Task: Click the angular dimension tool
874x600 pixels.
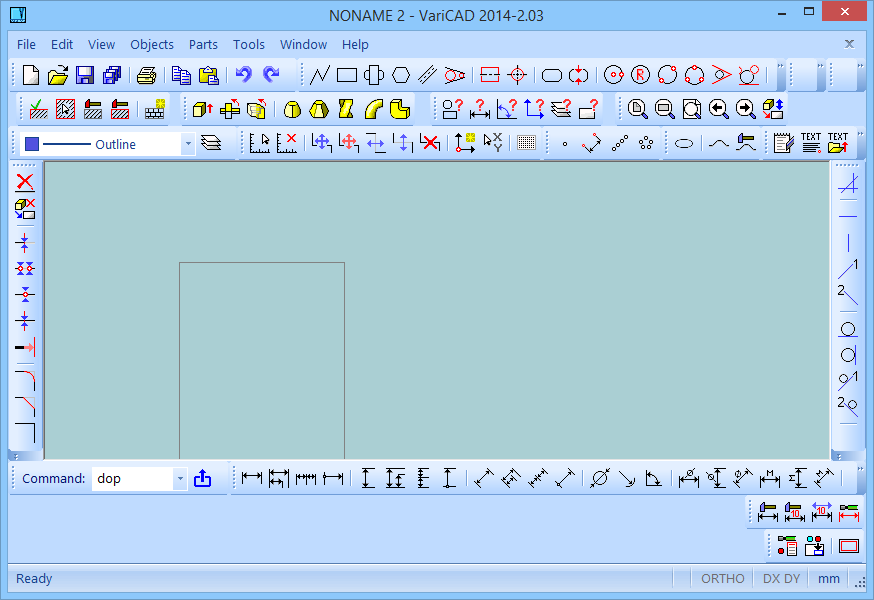Action: [x=653, y=478]
